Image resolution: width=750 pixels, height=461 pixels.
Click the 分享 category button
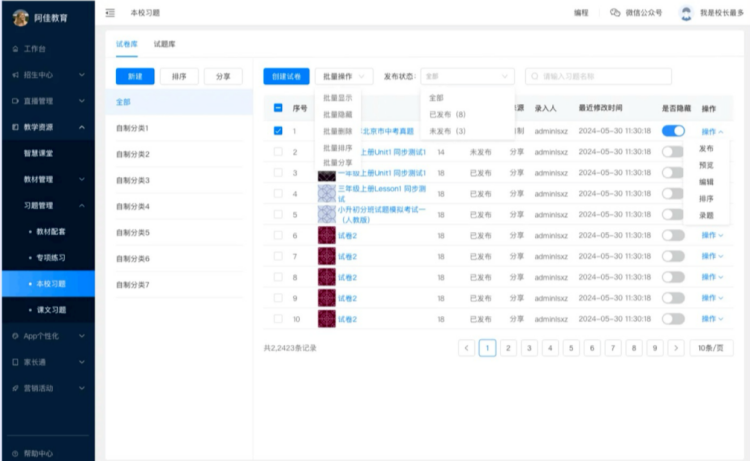click(223, 77)
